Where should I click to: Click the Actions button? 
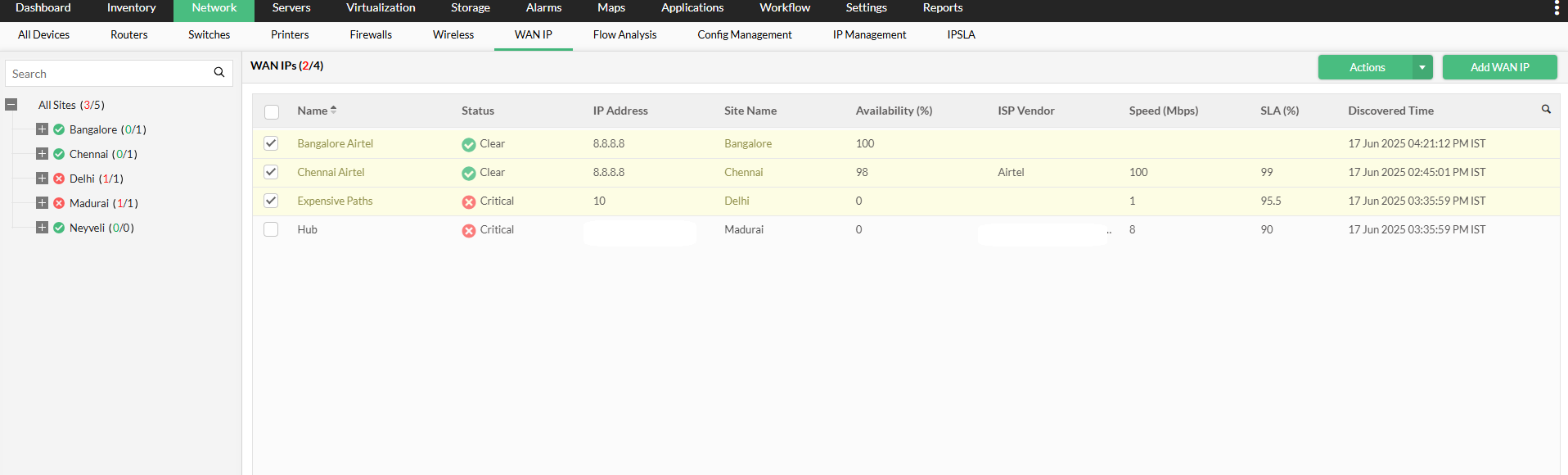pos(1367,67)
